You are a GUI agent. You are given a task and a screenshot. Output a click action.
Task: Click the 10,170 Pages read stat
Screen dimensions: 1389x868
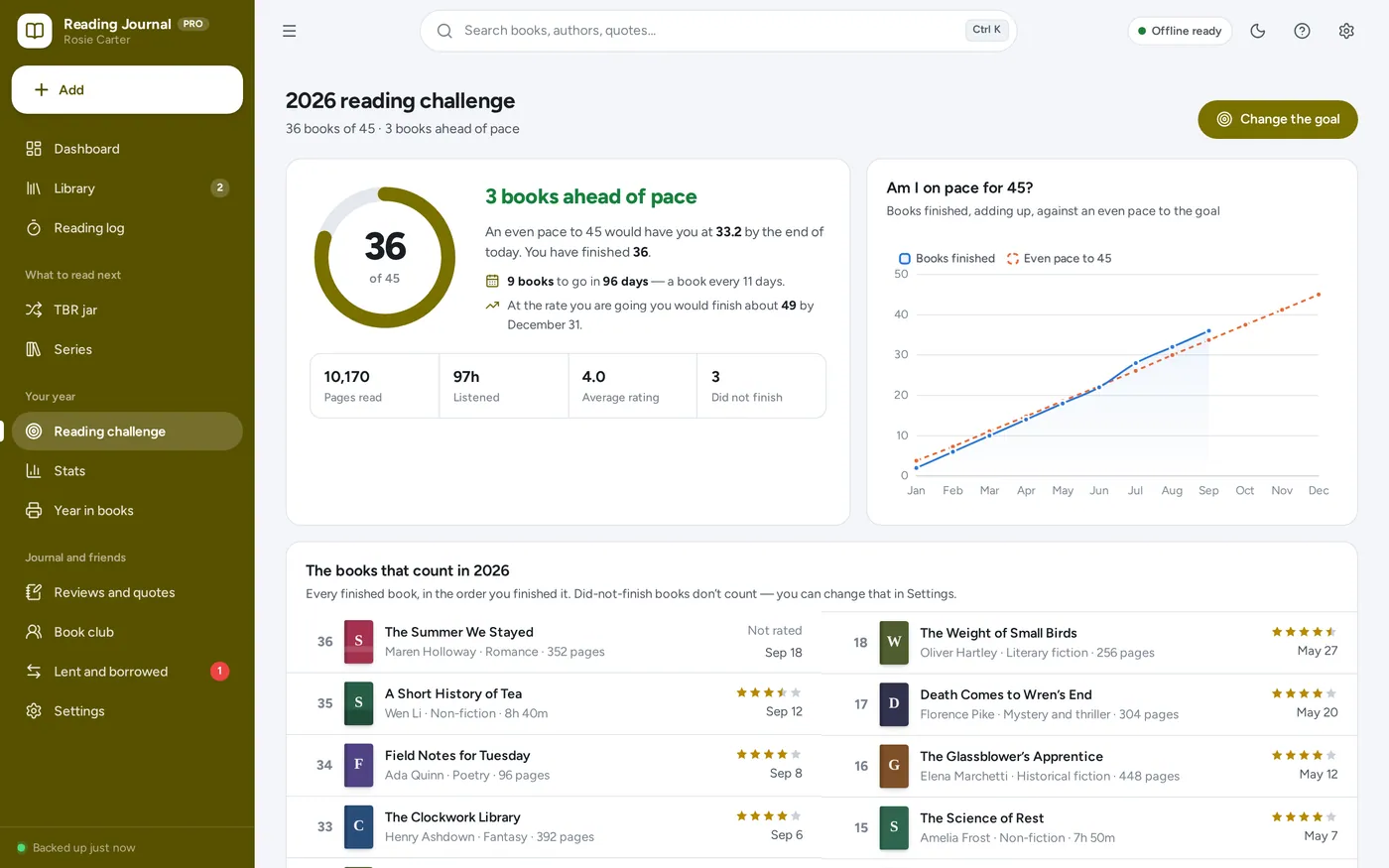point(375,386)
